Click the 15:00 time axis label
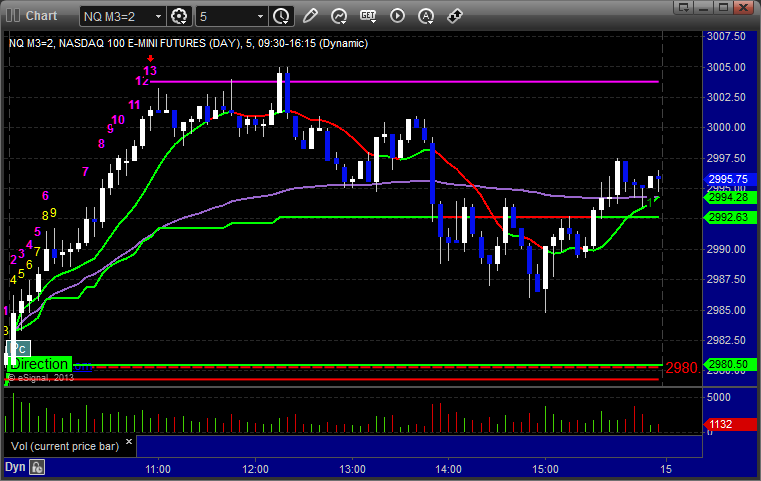Screen dimensions: 761x481 click(546, 469)
